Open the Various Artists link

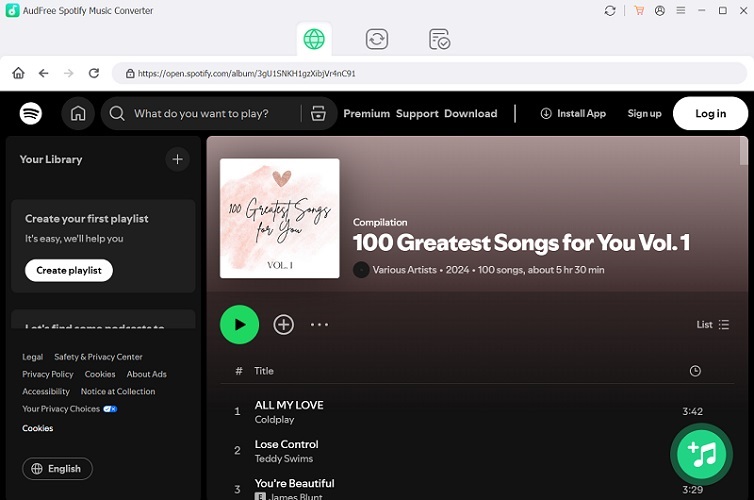pyautogui.click(x=404, y=270)
